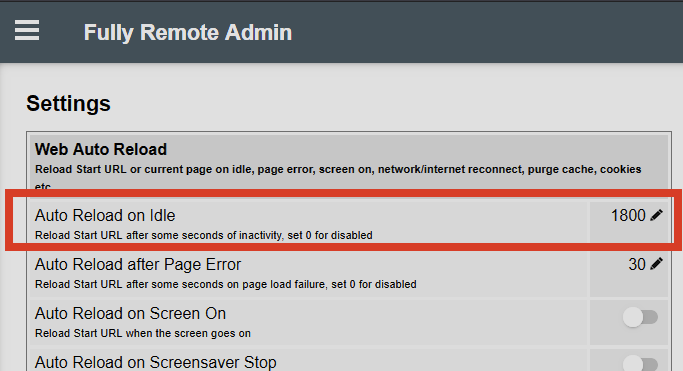The width and height of the screenshot is (683, 371).
Task: Edit the 1800 idle reload value
Action: (x=628, y=215)
